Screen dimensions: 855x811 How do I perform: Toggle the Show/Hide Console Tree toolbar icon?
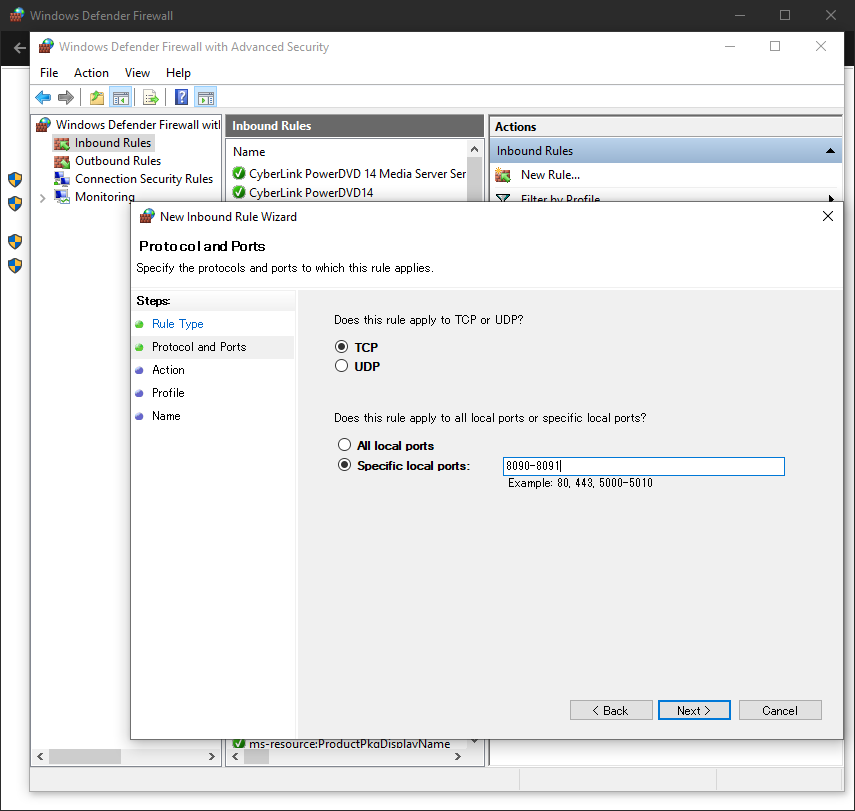click(121, 98)
